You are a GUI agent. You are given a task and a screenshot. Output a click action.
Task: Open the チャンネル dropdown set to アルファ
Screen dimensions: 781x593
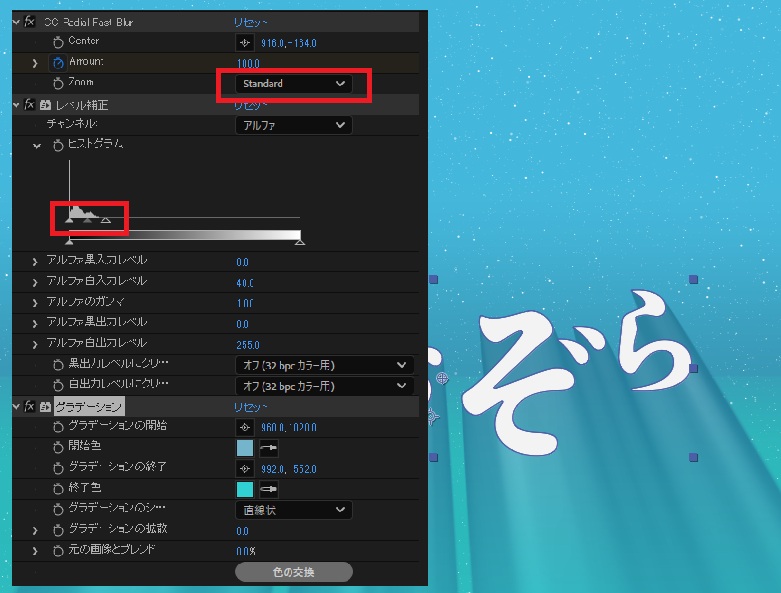click(x=293, y=125)
